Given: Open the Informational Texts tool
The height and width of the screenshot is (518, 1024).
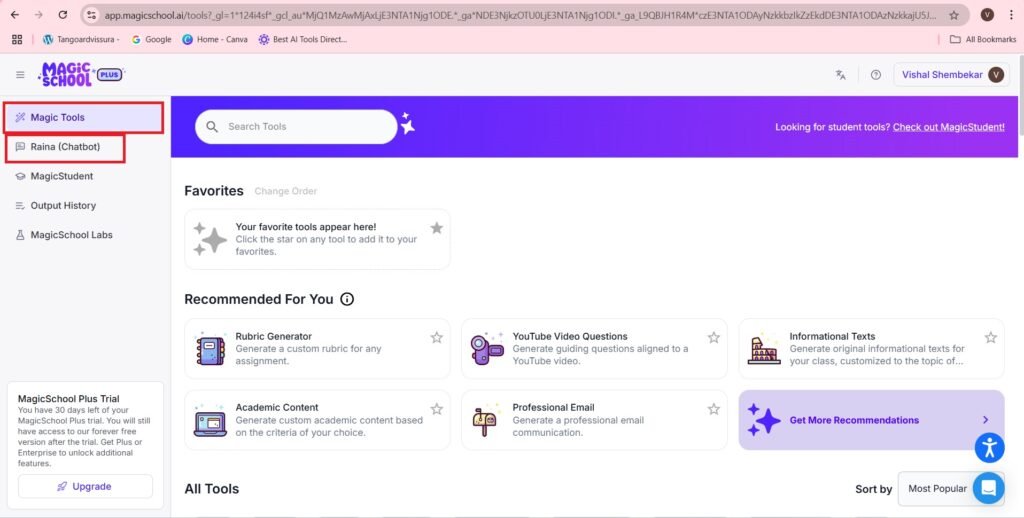Looking at the screenshot, I should point(871,349).
